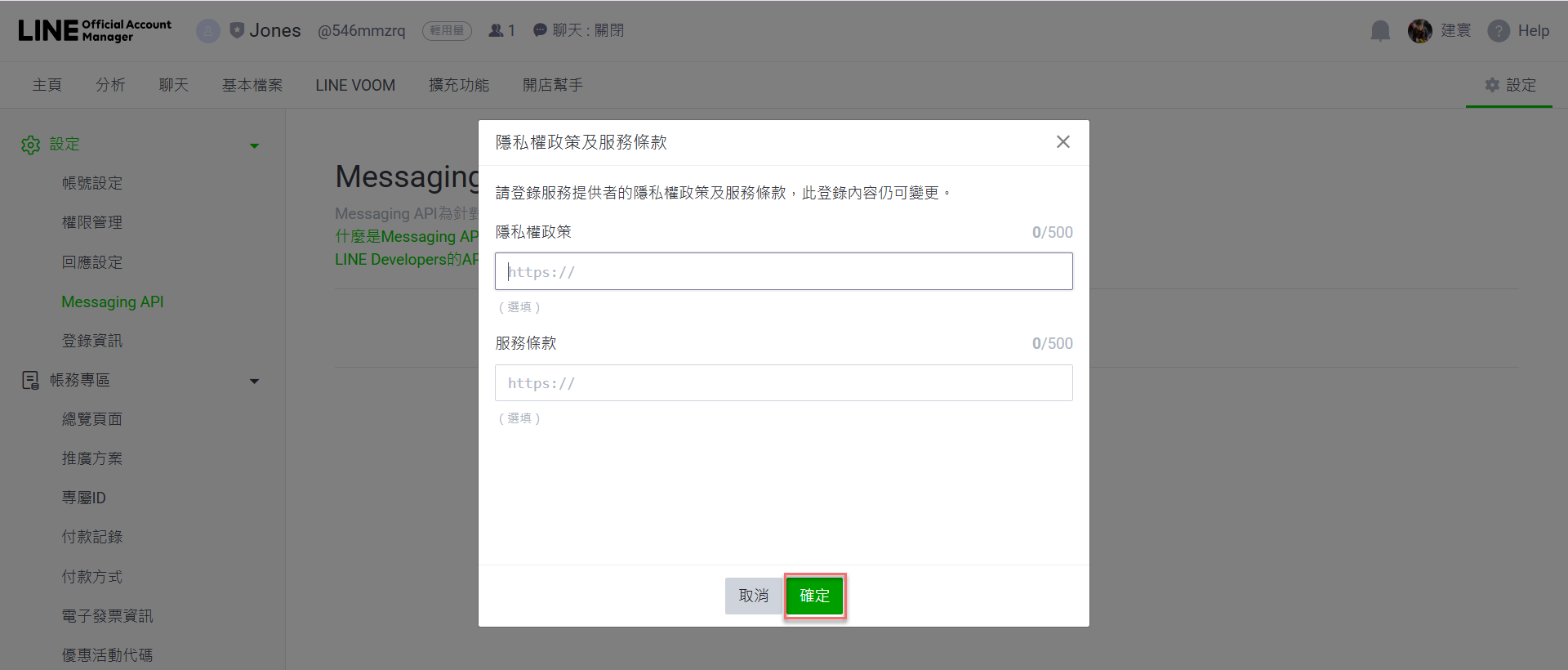The width and height of the screenshot is (1568, 670).
Task: Click the LINE Official Account Manager logo
Action: pyautogui.click(x=95, y=30)
